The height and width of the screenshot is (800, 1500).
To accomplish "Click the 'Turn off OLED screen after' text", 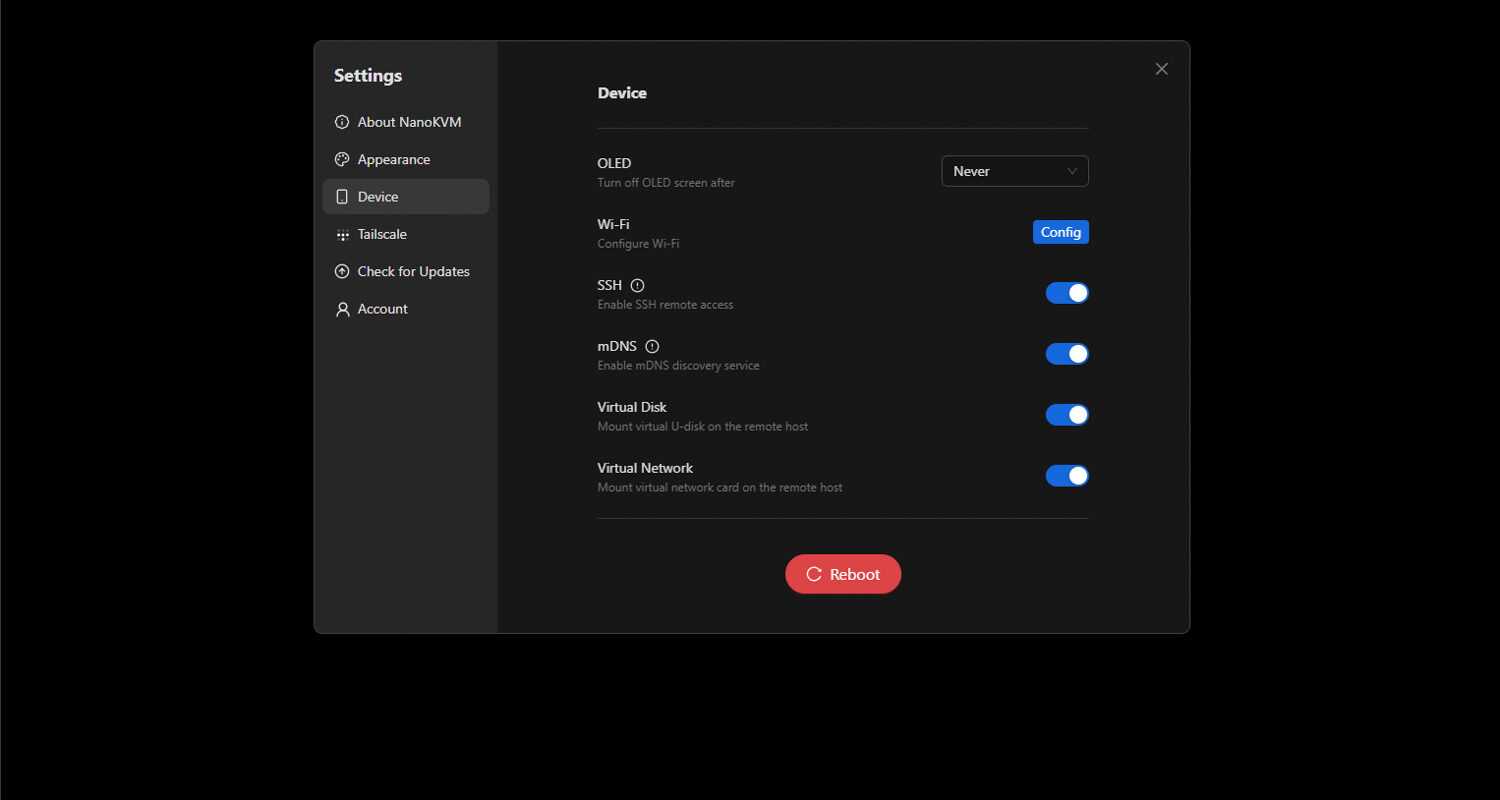I will click(666, 183).
